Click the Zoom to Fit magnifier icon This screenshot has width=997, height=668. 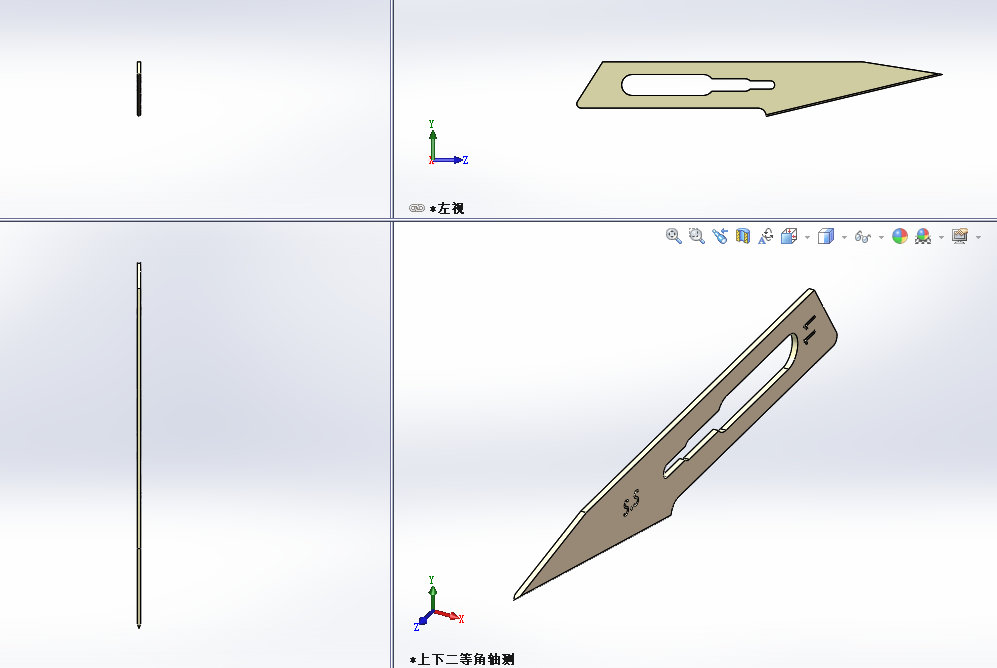point(673,236)
